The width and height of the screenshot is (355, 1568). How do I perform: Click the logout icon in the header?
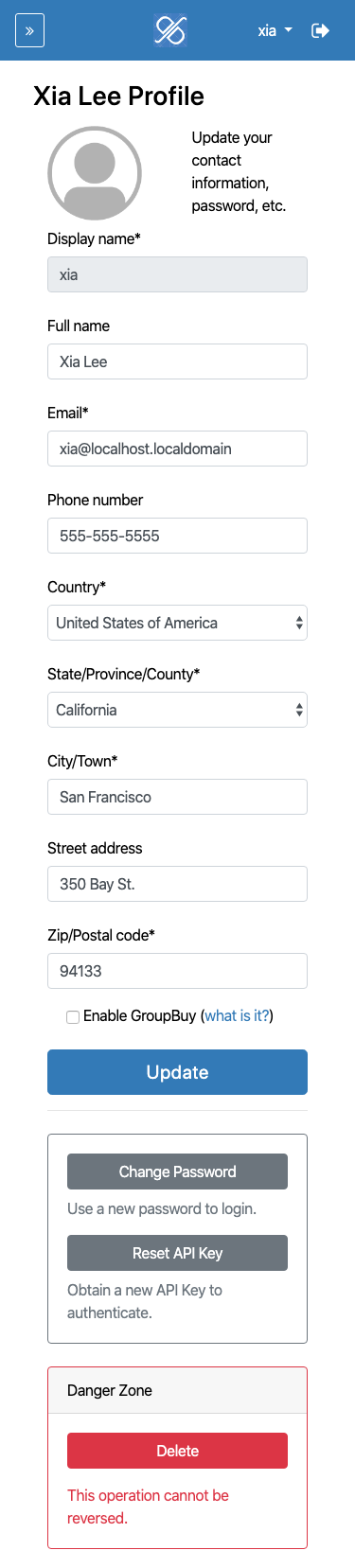pyautogui.click(x=320, y=30)
